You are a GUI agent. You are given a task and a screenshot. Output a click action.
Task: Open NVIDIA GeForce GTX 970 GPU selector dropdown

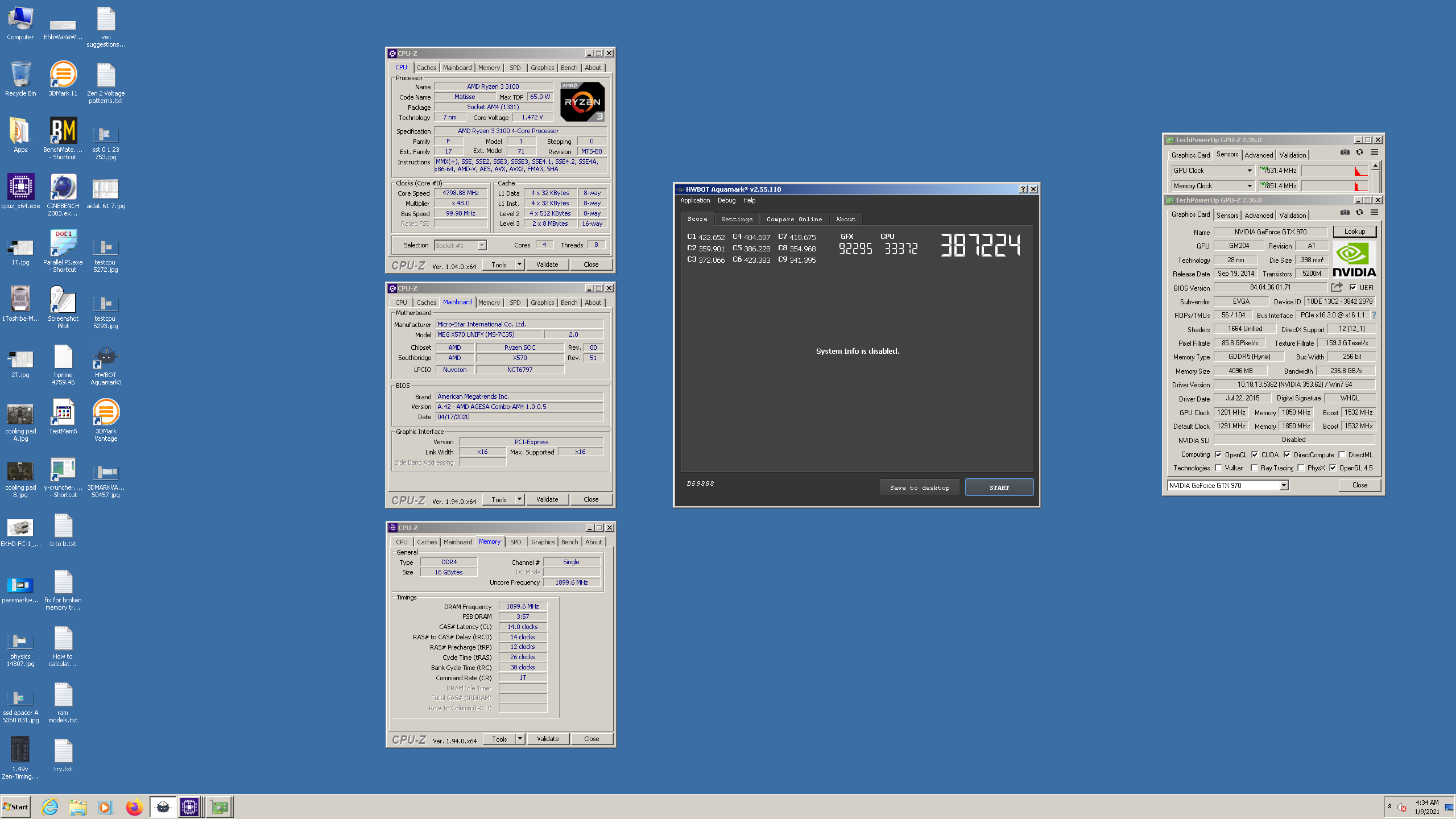tap(1284, 485)
